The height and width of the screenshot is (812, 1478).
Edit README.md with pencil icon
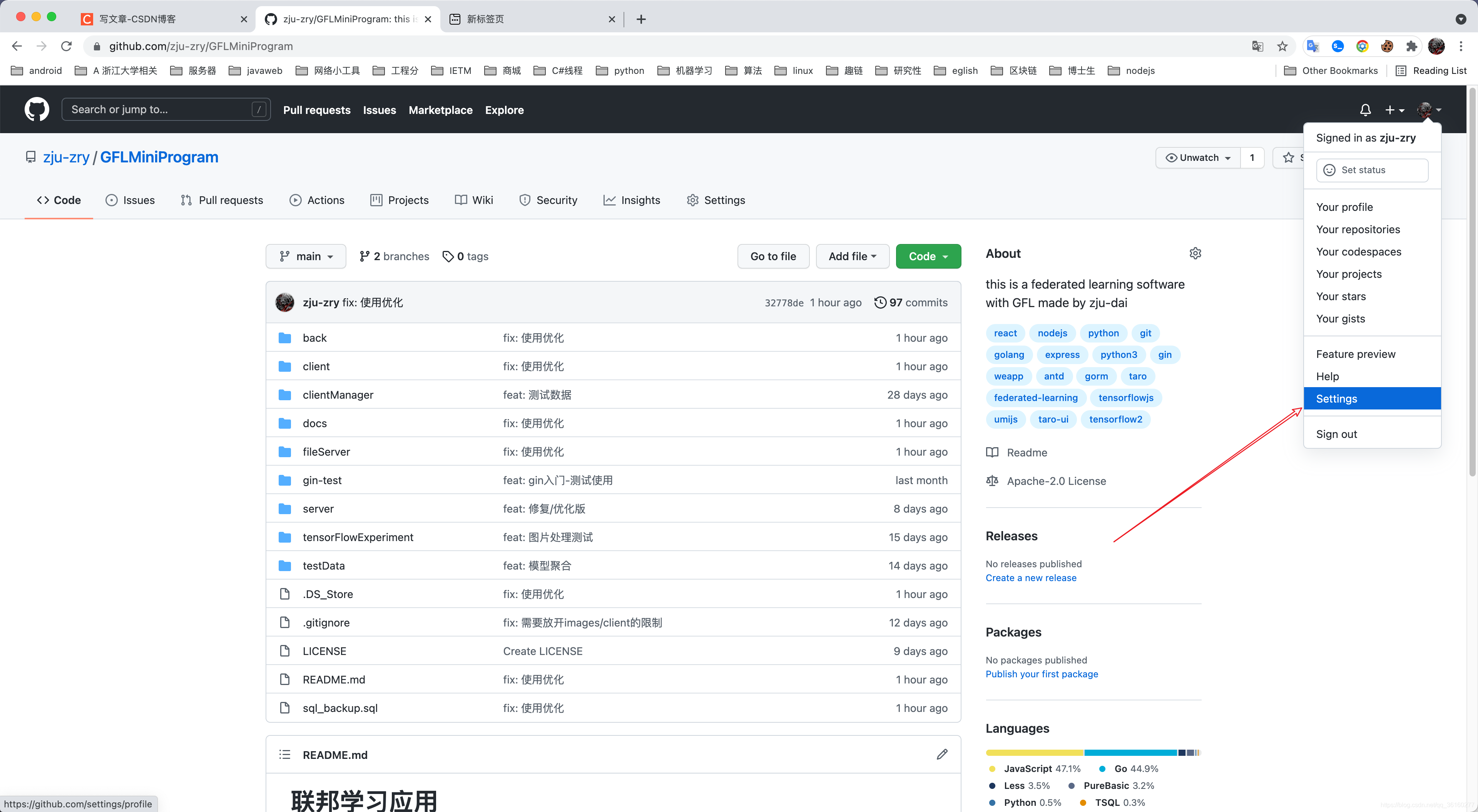942,754
